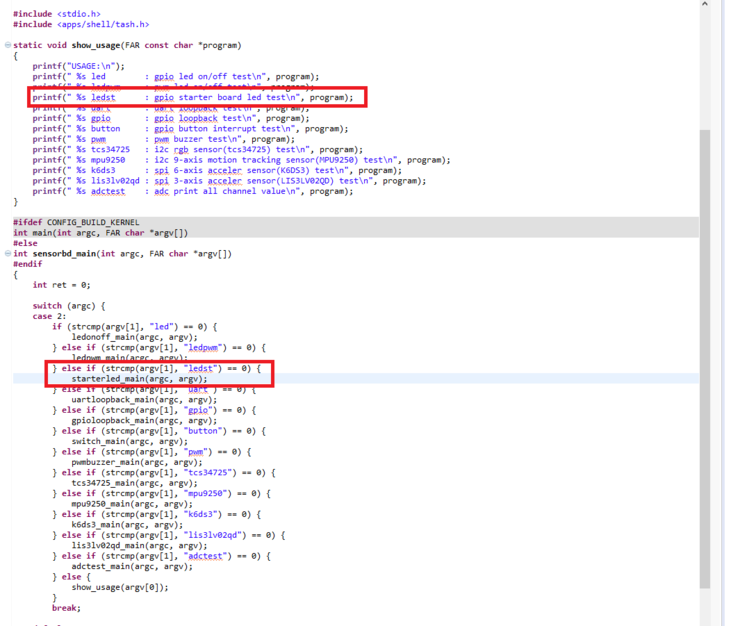
Task: Click the 'spi 6-axis acceler sensor(K6DS3)' line
Action: (217, 170)
